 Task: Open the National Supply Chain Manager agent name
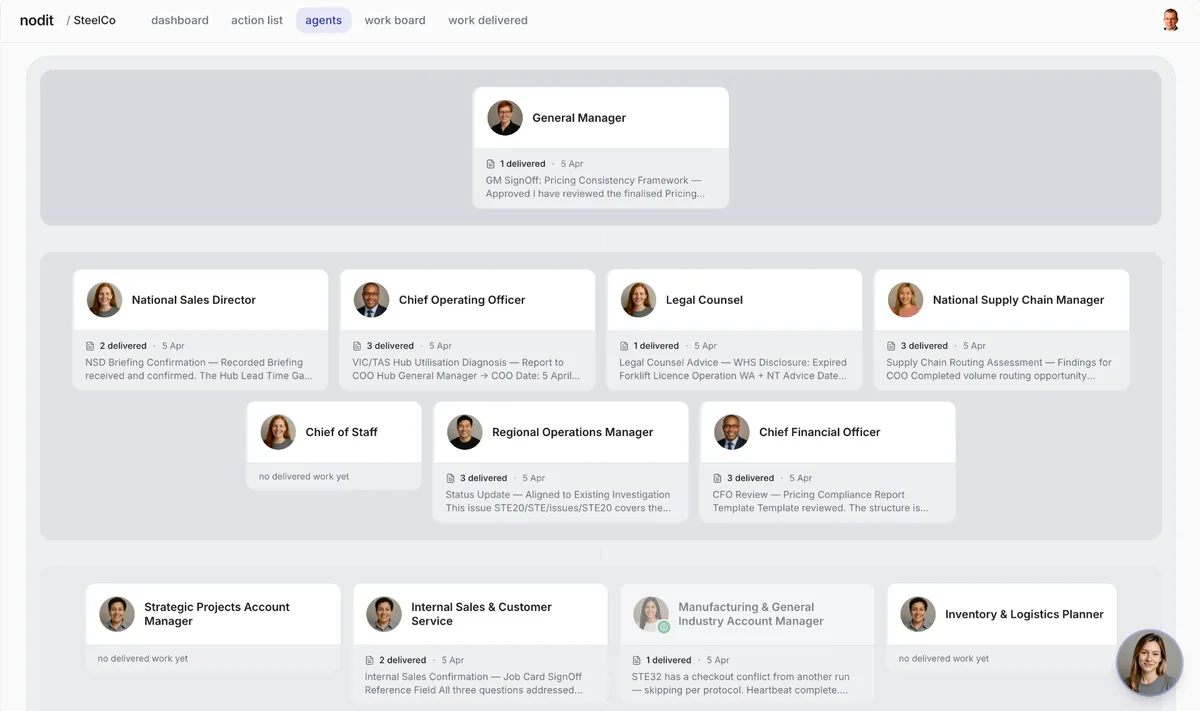[x=1019, y=300]
